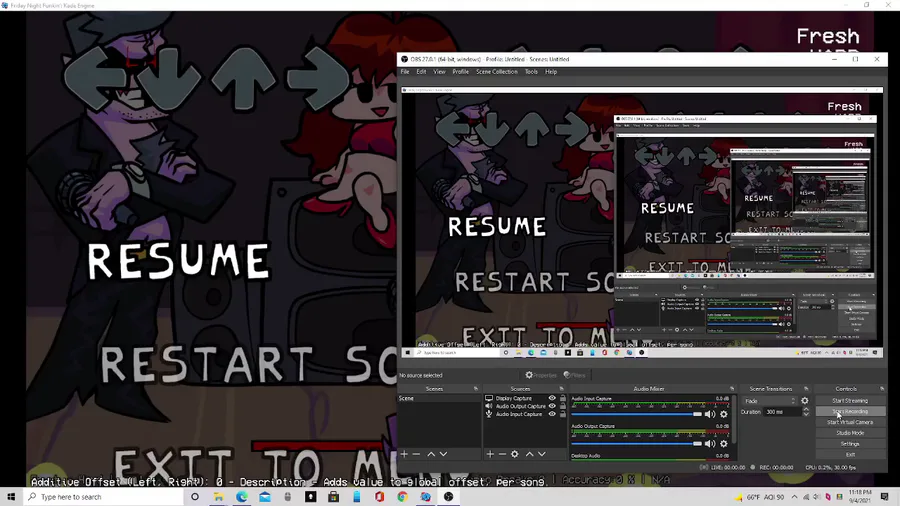Hide the Audio Input Capture source
The width and height of the screenshot is (900, 506).
pyautogui.click(x=552, y=414)
